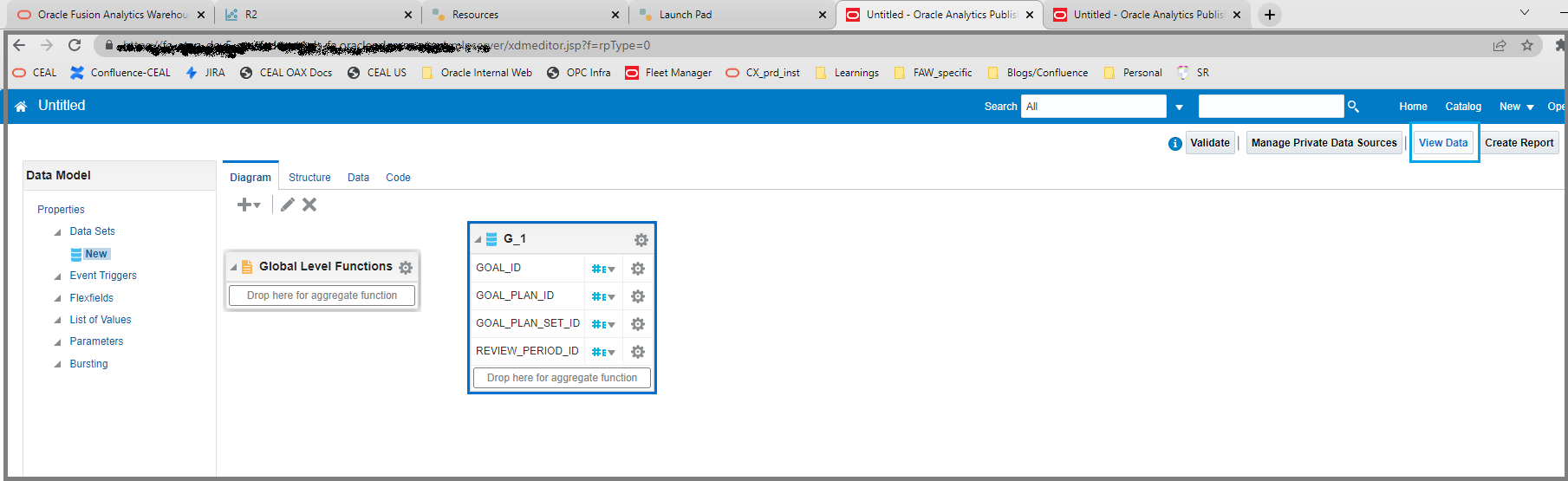1568x481 pixels.
Task: Click the X delete icon in diagram toolbar
Action: click(x=309, y=205)
